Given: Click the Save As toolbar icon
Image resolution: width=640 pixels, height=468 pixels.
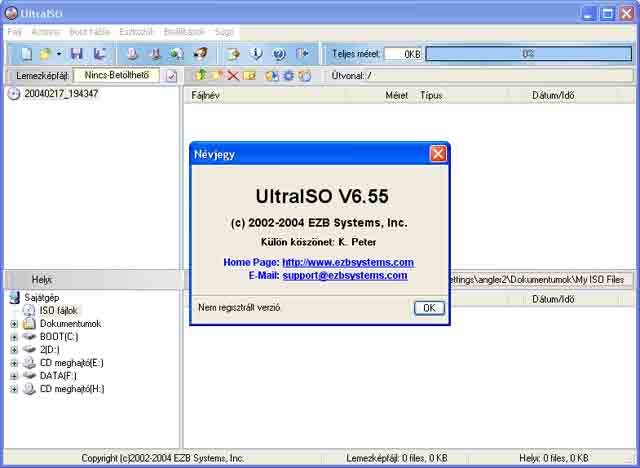Looking at the screenshot, I should tap(99, 54).
